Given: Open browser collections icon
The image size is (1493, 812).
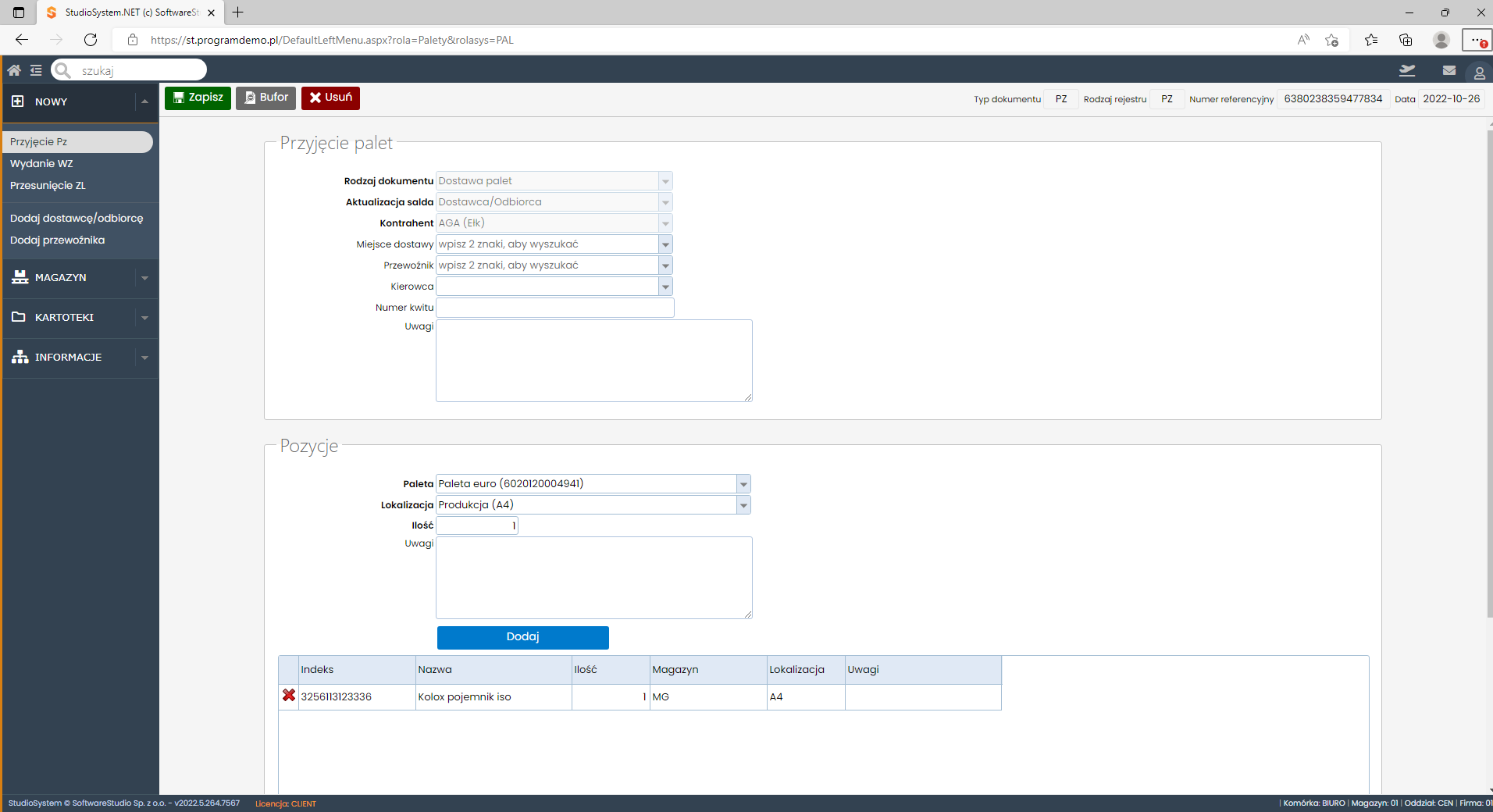Looking at the screenshot, I should [1406, 40].
